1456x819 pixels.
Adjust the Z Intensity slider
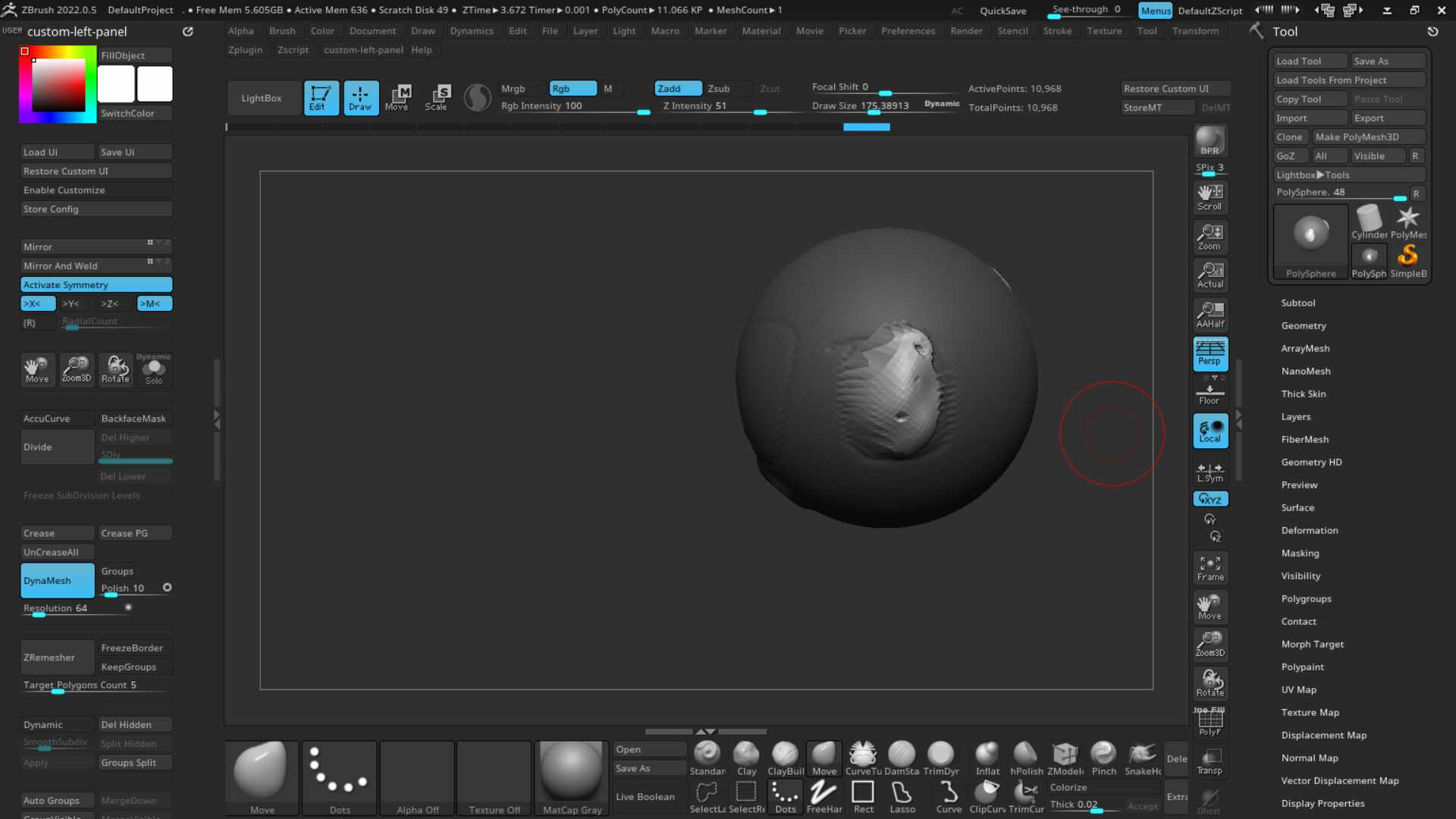(x=730, y=107)
